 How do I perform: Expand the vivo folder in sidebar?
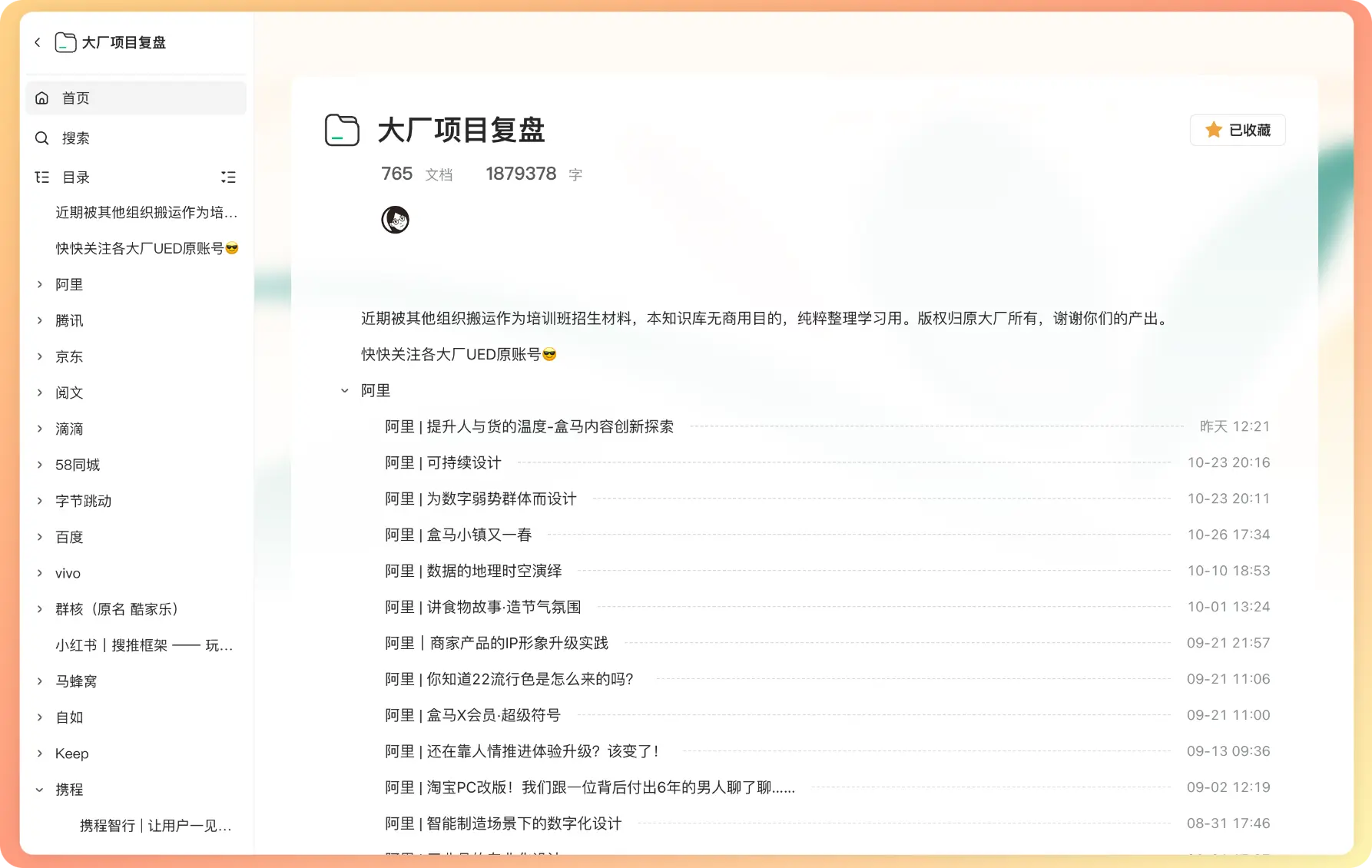40,573
